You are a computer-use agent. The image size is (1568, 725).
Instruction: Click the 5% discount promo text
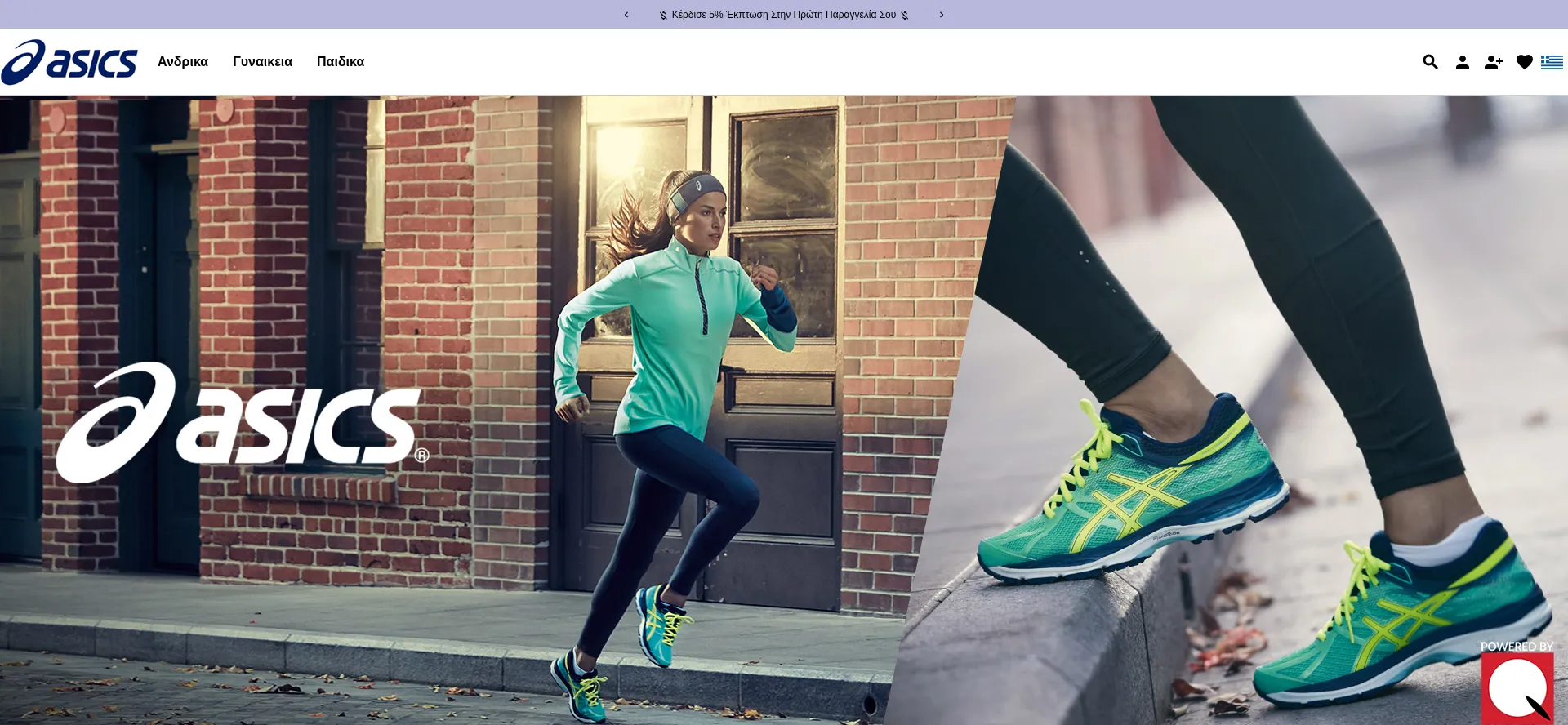pyautogui.click(x=784, y=15)
